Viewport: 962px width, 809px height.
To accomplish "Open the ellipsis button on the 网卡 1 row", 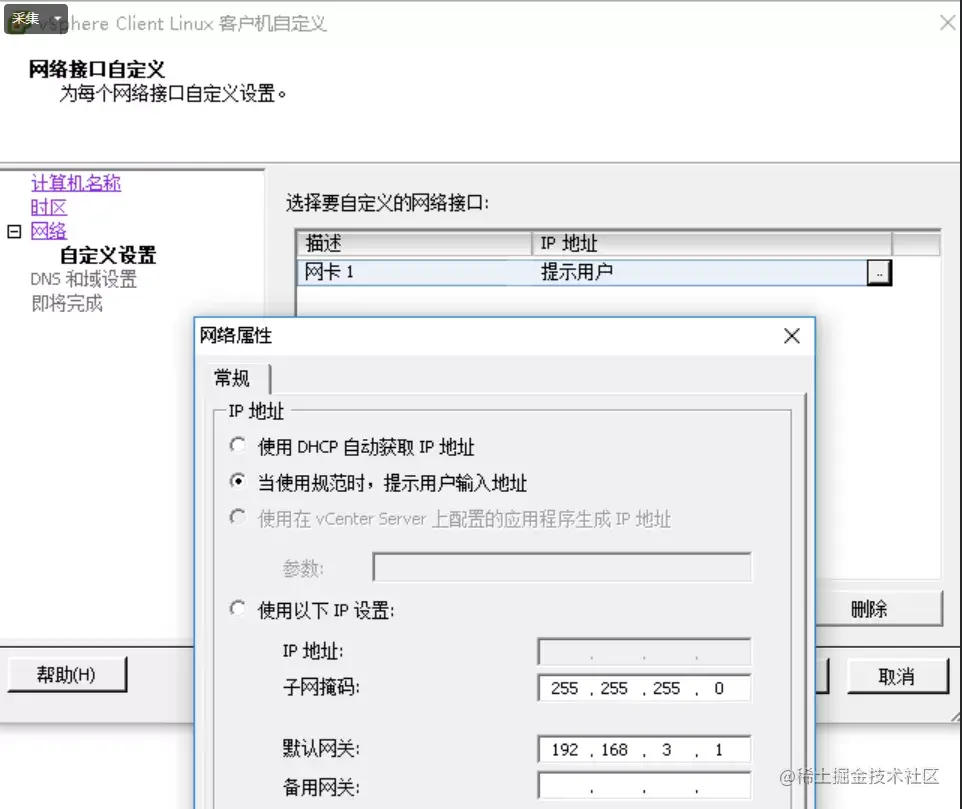I will click(879, 271).
